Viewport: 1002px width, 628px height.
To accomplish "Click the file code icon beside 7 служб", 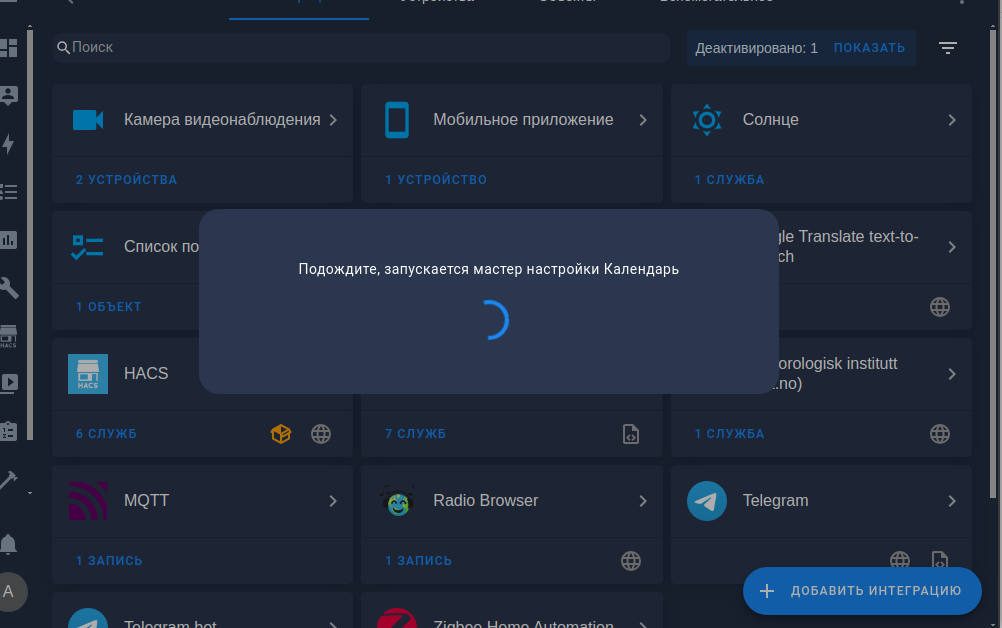I will coord(631,434).
